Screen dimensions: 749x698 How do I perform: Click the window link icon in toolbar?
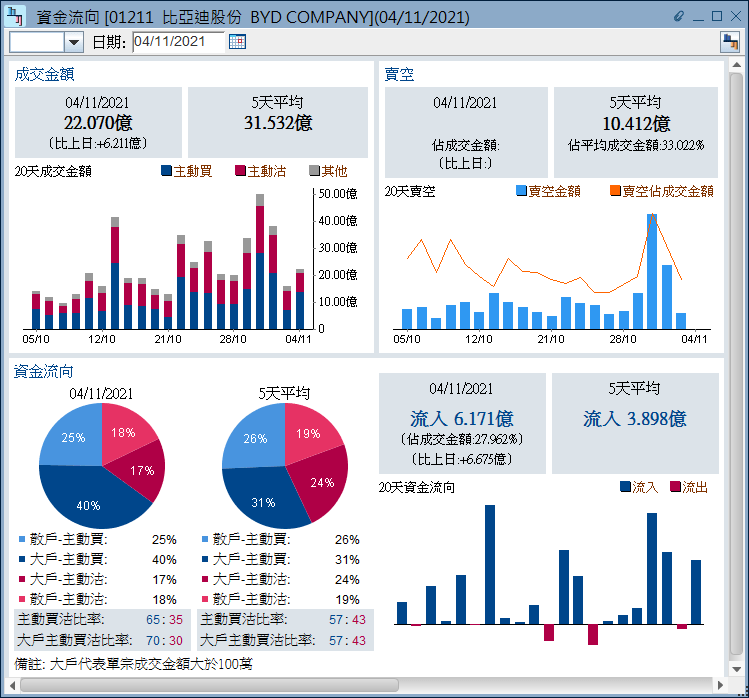click(729, 41)
